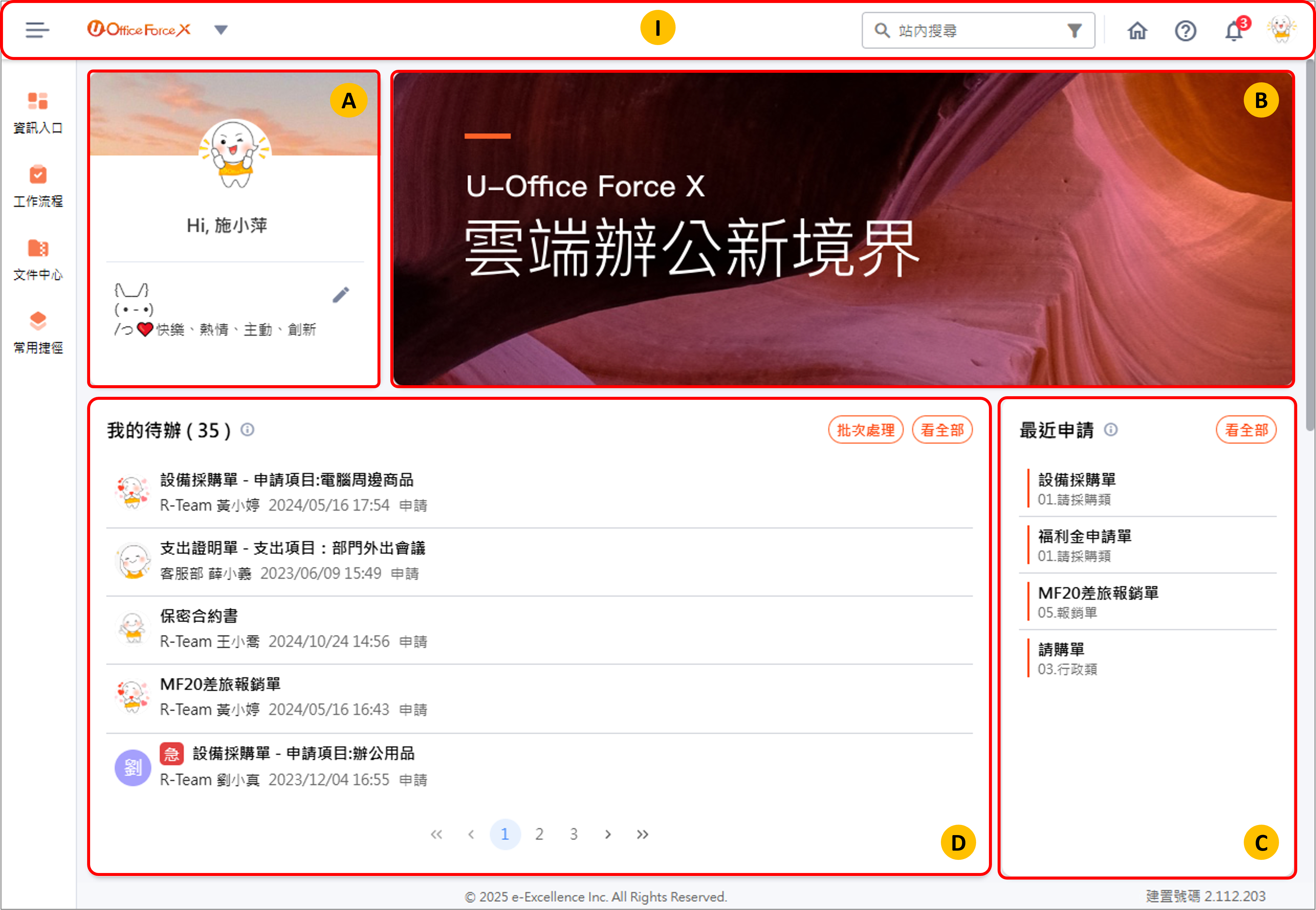Open the hamburger menu icon
Image resolution: width=1316 pixels, height=910 pixels.
click(x=37, y=30)
